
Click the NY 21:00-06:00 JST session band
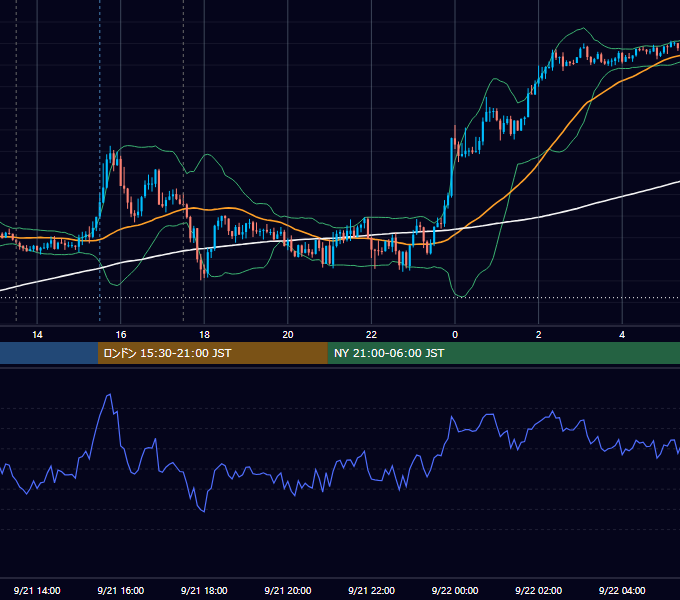click(x=503, y=353)
